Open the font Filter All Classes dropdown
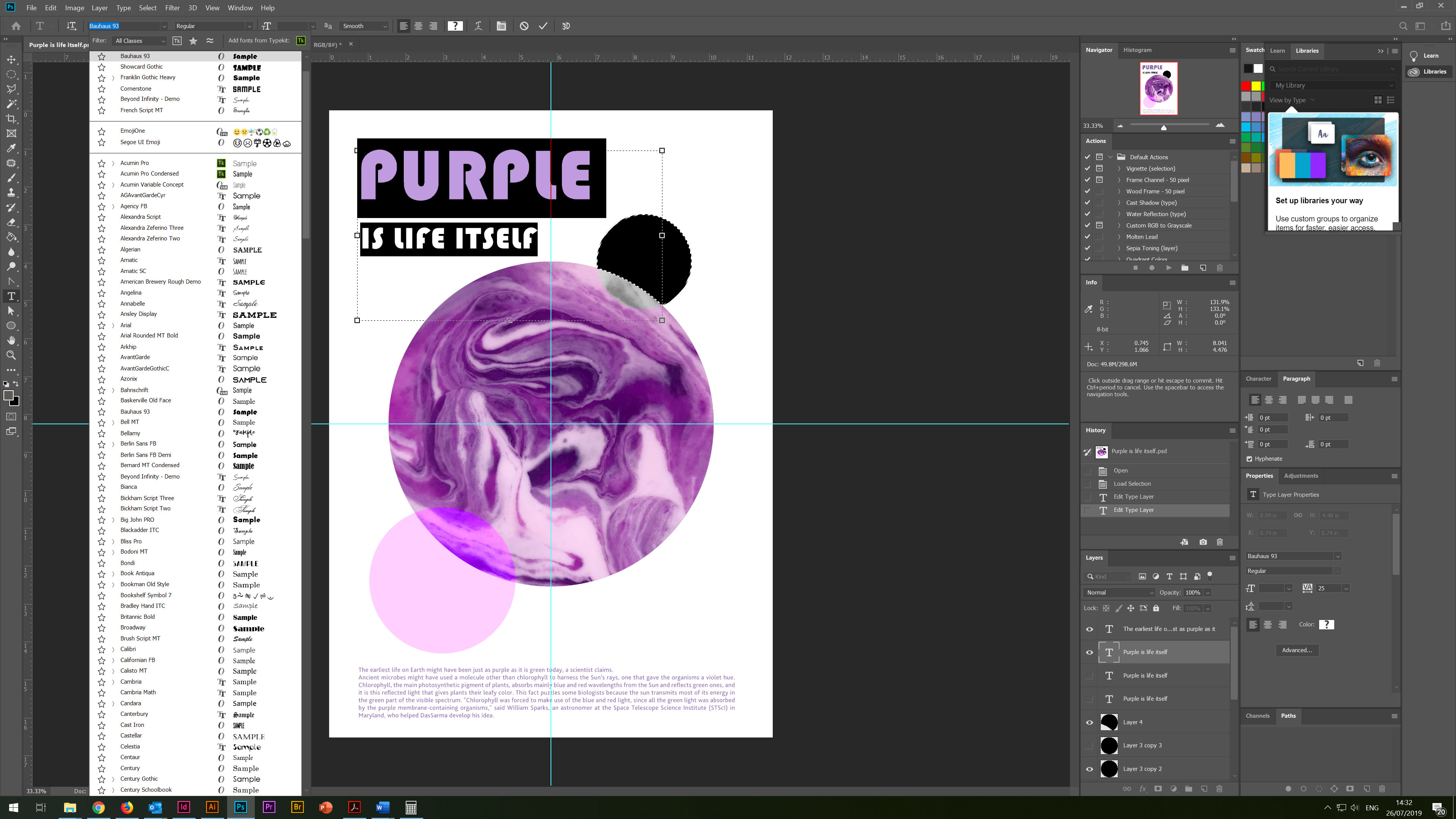 (140, 41)
